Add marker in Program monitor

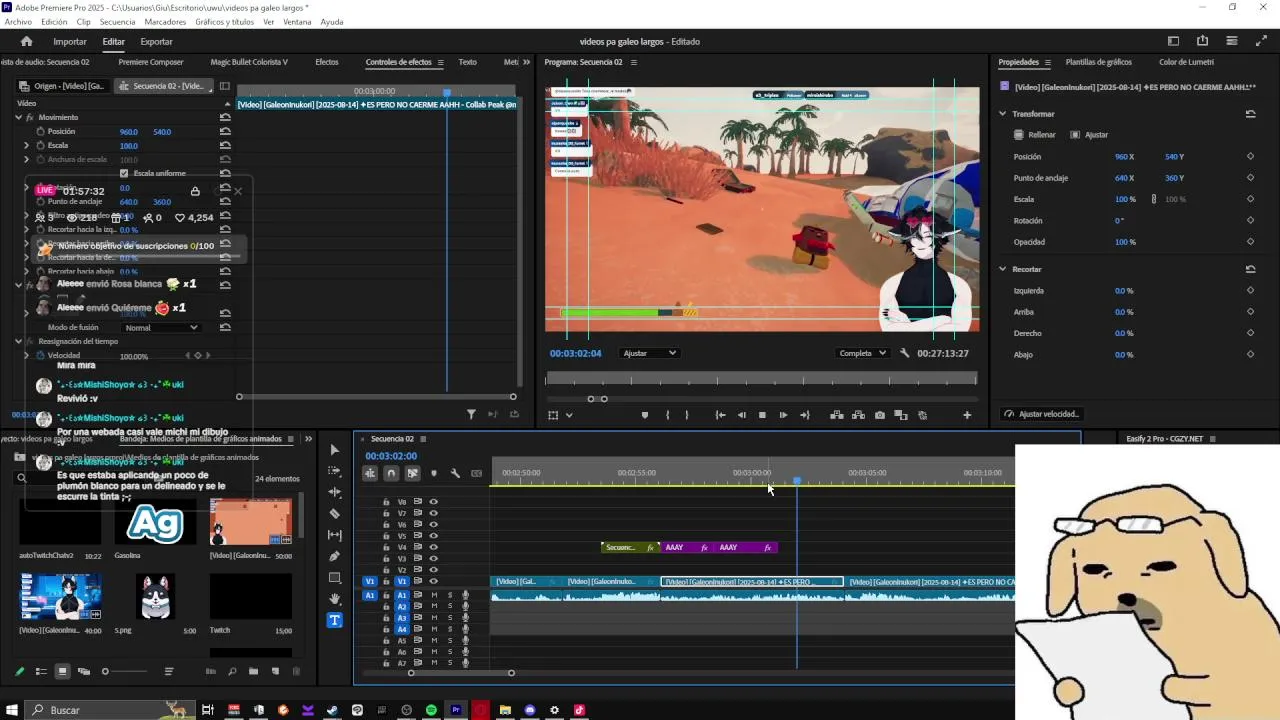[x=644, y=415]
